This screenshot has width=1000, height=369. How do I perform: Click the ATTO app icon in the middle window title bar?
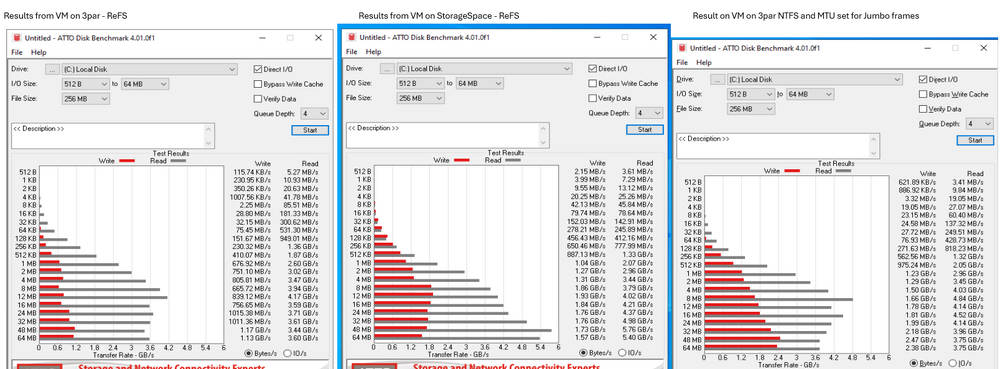(352, 38)
